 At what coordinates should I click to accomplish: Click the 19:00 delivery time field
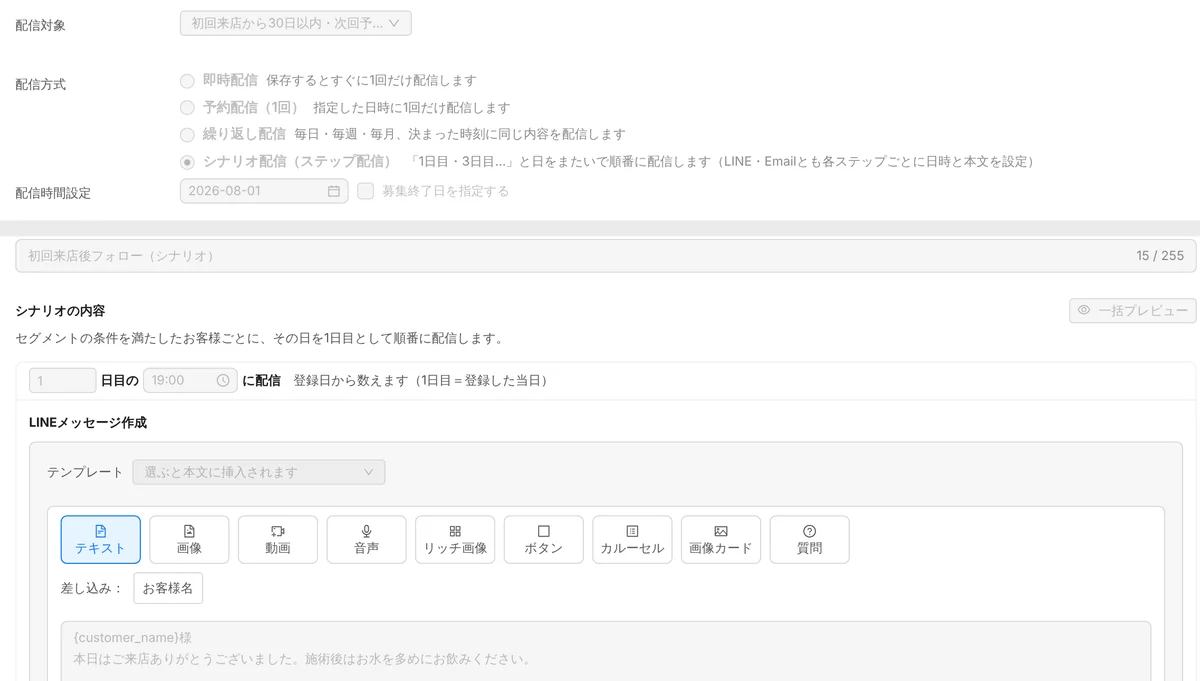(x=190, y=380)
